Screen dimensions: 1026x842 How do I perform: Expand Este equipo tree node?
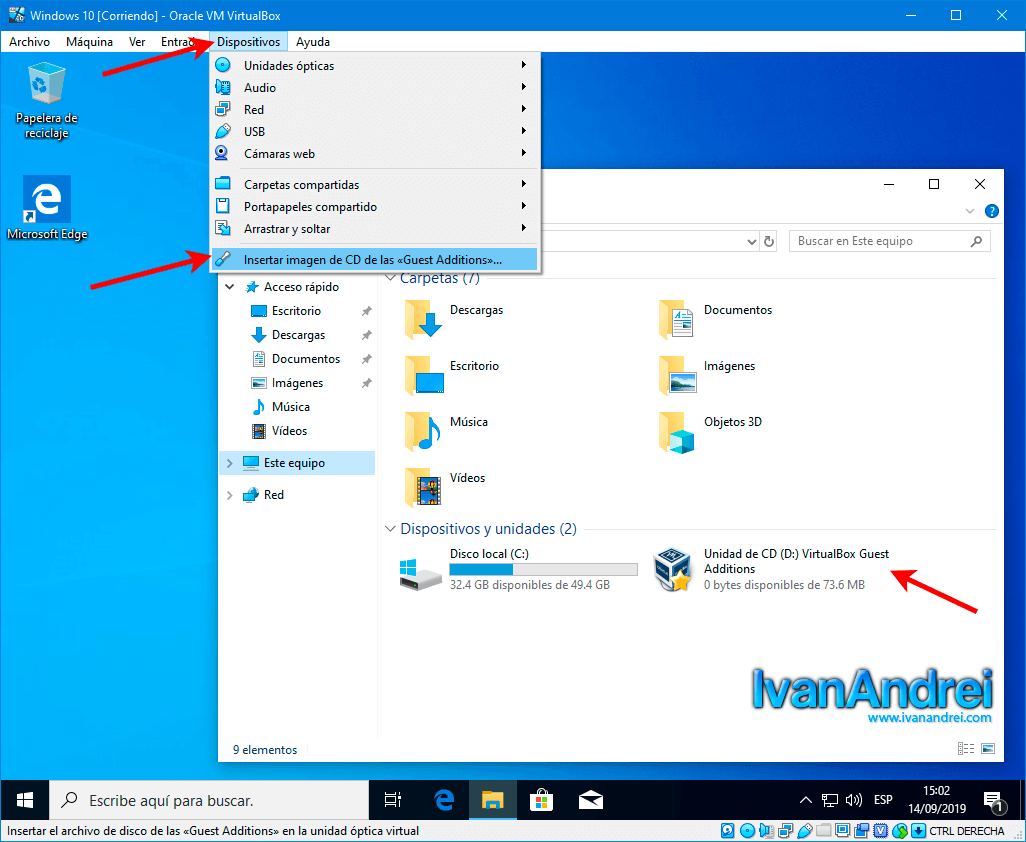pos(230,463)
